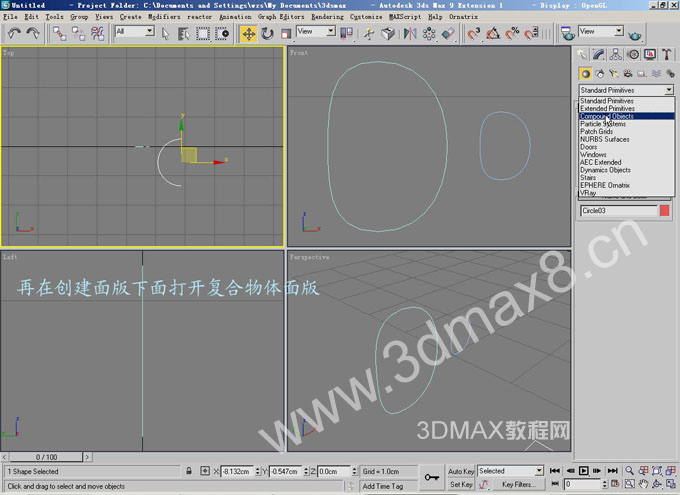The image size is (680, 495).
Task: Click the Y coordinate spinner arrows
Action: coord(306,471)
